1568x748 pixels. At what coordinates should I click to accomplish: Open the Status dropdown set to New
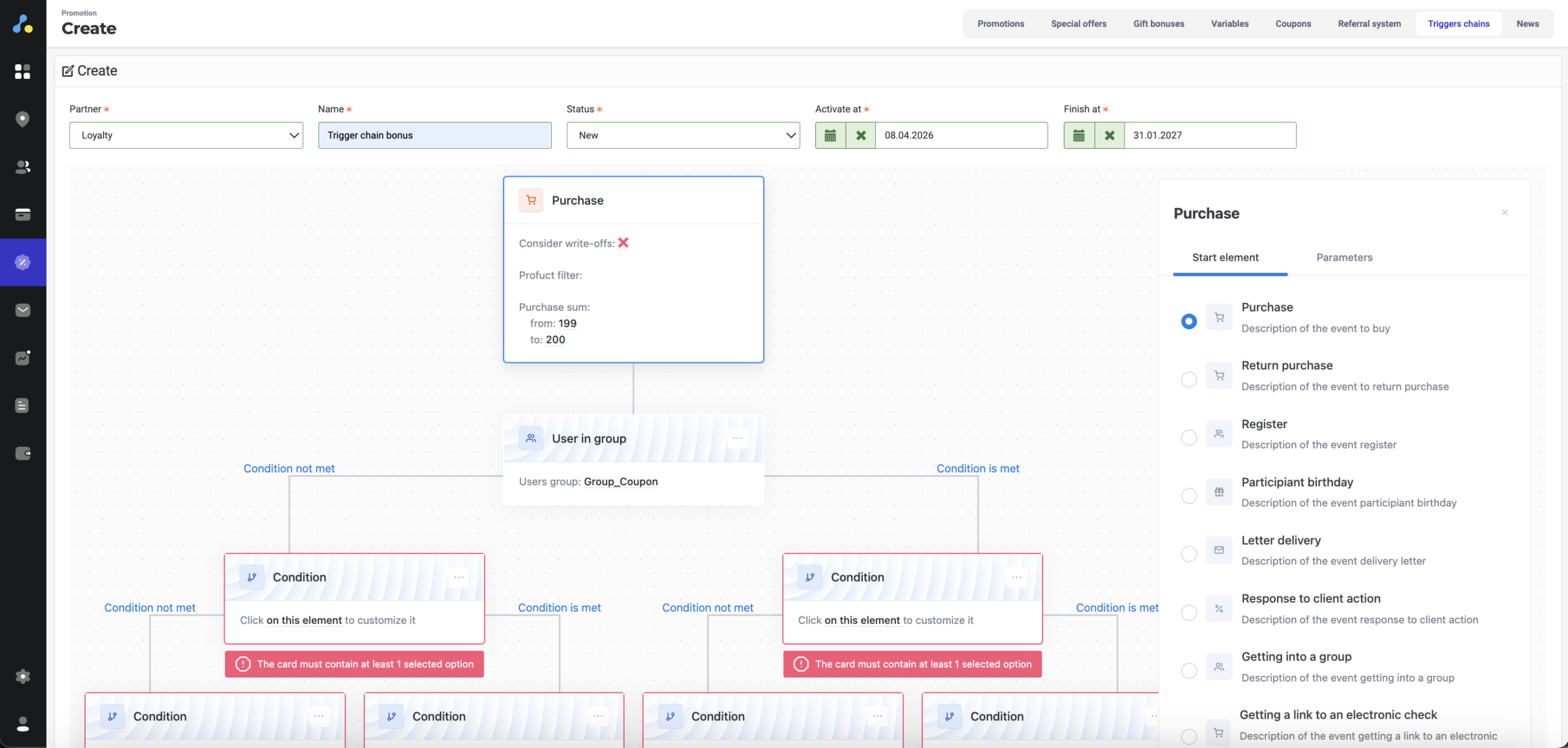click(683, 135)
